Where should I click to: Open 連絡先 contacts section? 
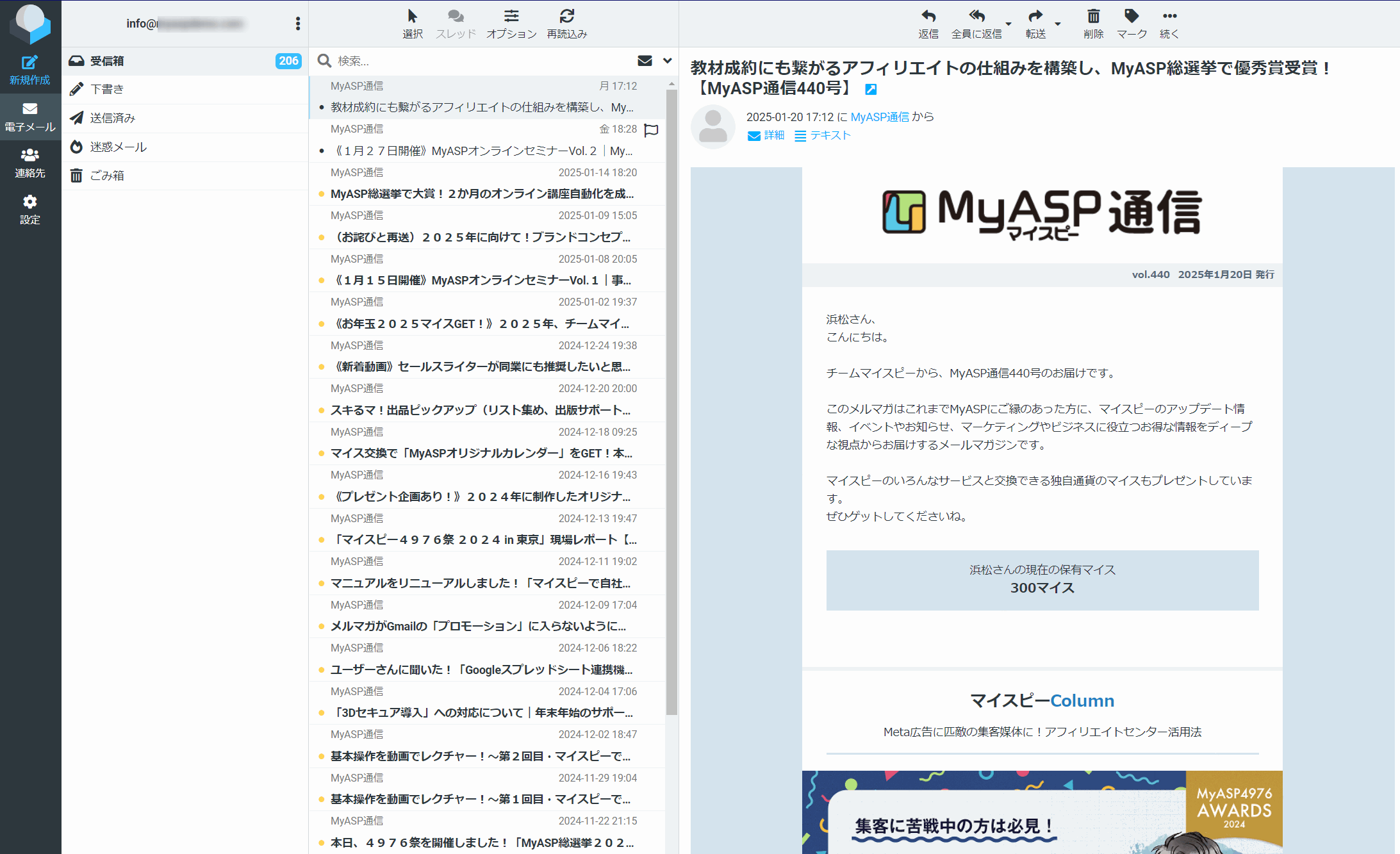pyautogui.click(x=30, y=163)
